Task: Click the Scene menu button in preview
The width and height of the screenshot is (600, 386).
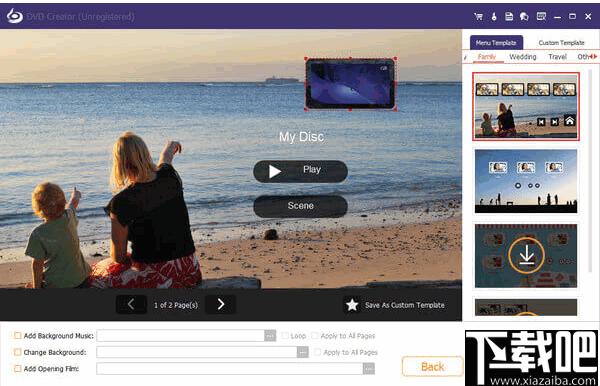Action: click(x=300, y=206)
